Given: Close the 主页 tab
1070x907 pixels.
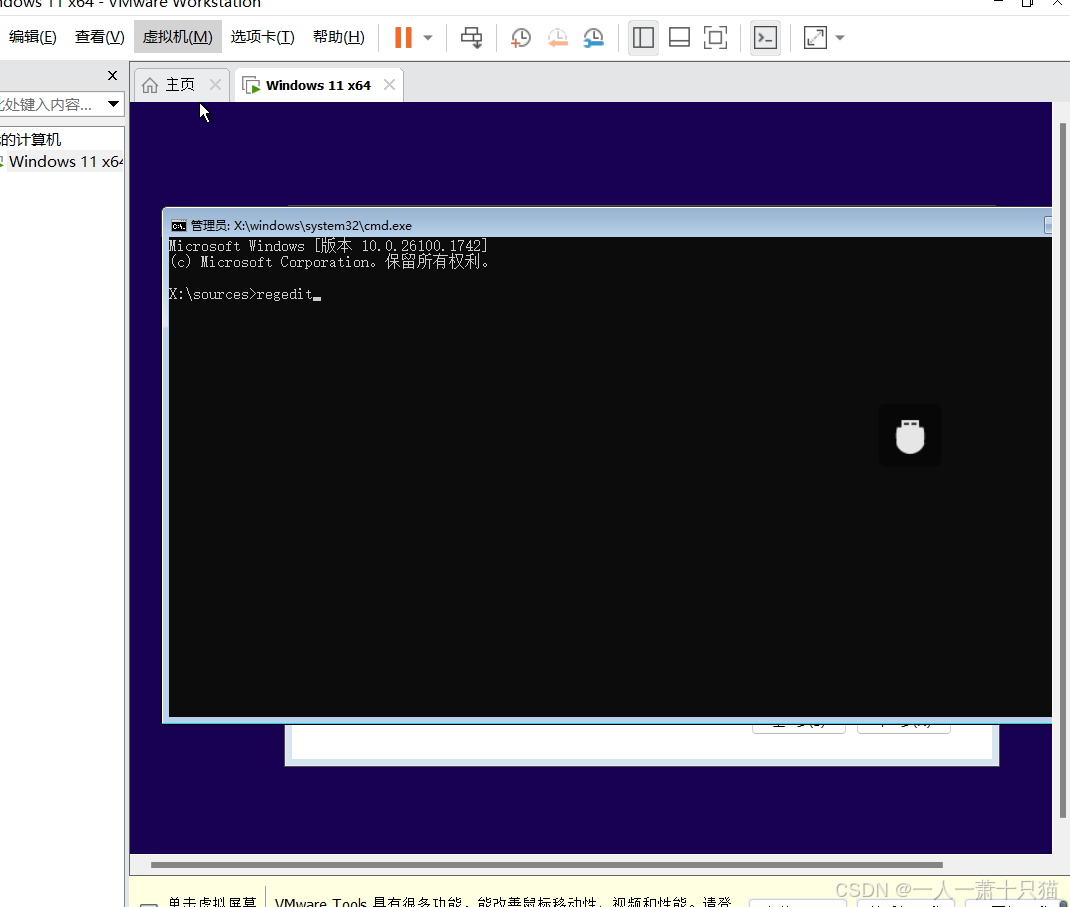Looking at the screenshot, I should tap(215, 85).
